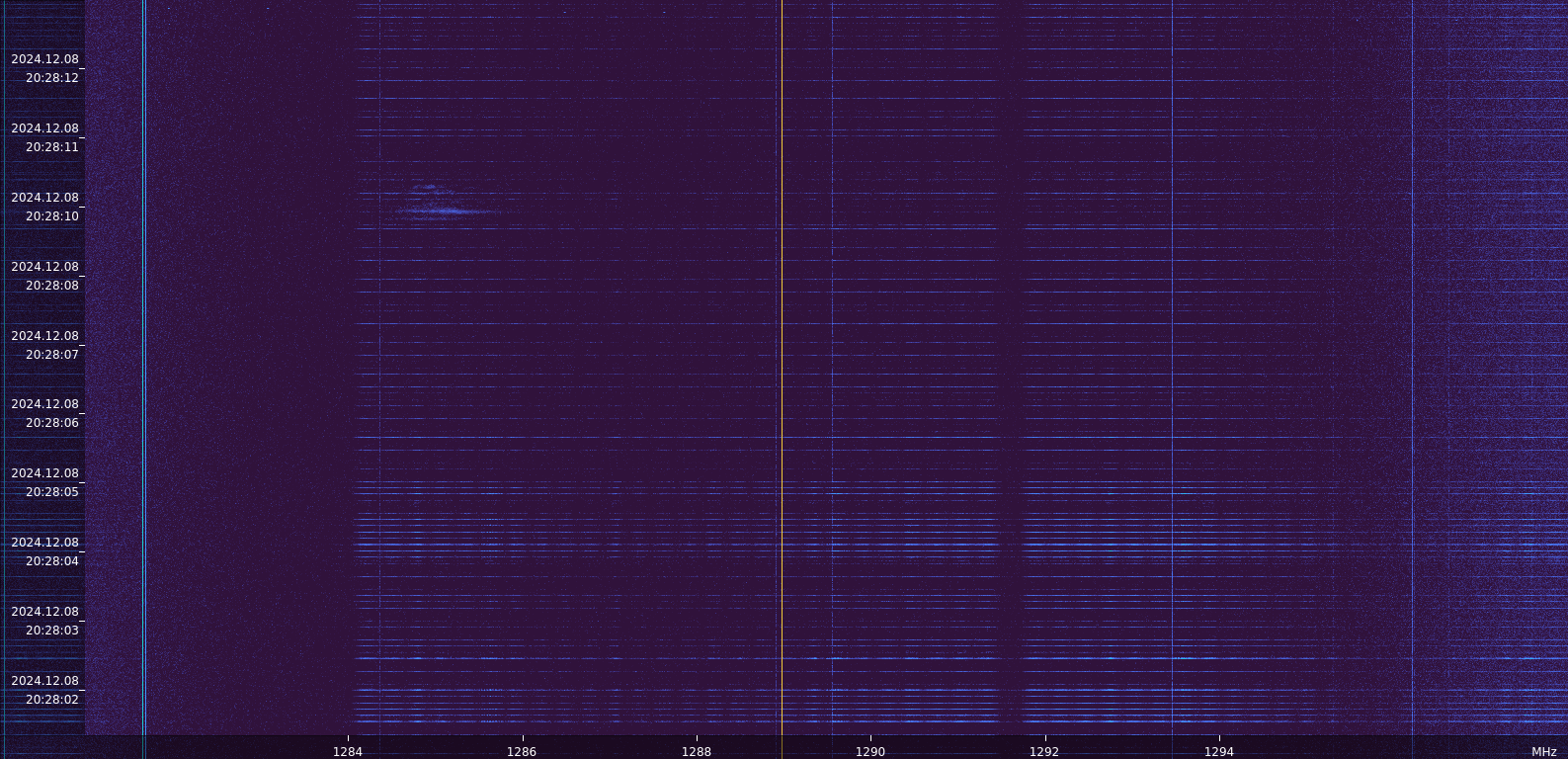Click the 1294 MHz frequency axis label
Viewport: 1568px width, 759px height.
(1218, 751)
